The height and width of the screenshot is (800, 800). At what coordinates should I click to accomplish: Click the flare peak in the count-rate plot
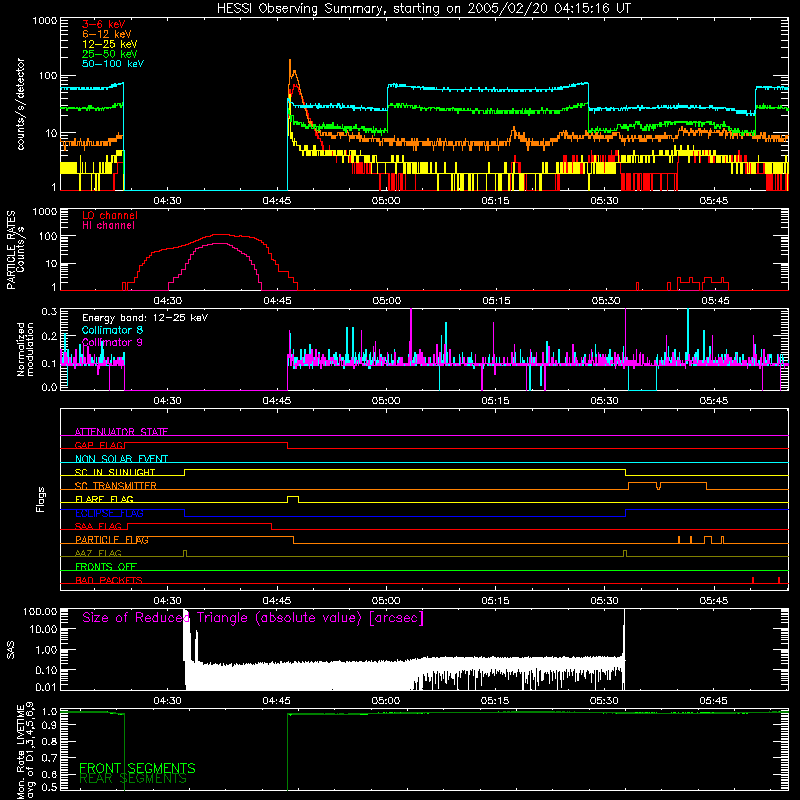290,61
